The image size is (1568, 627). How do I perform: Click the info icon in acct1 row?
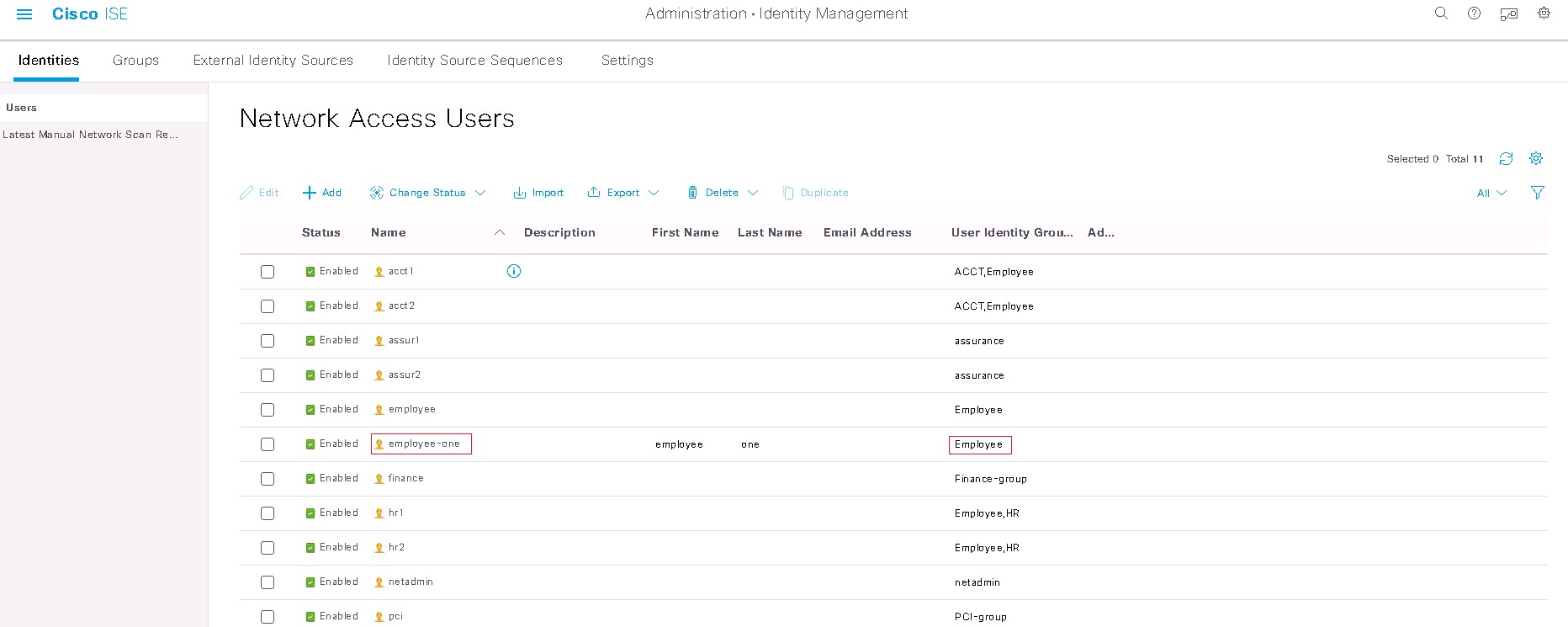(x=514, y=271)
